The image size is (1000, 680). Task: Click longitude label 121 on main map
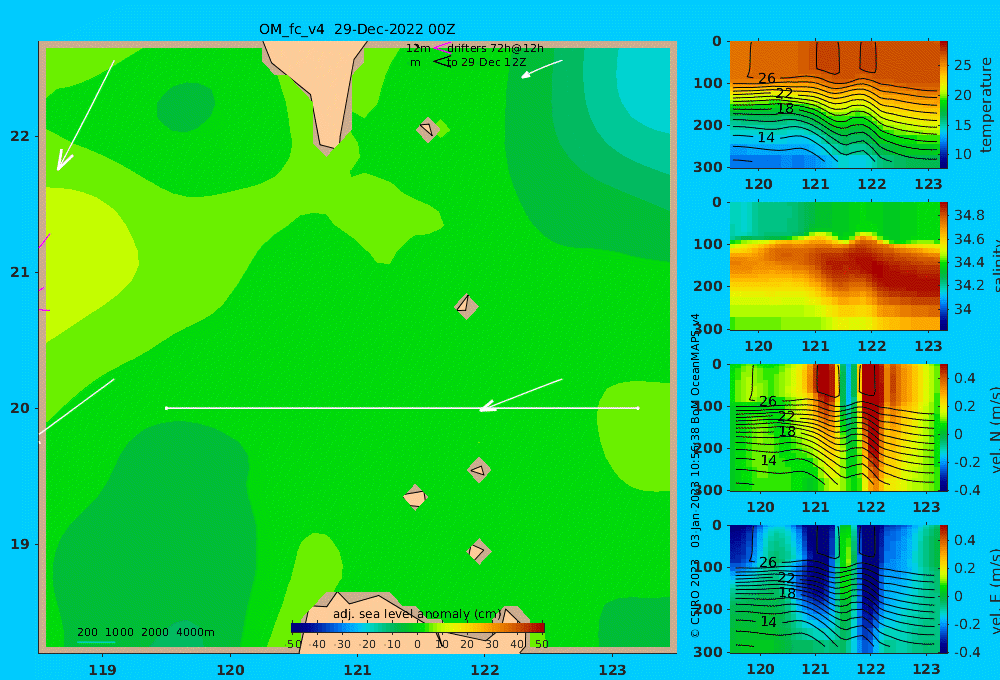[358, 670]
